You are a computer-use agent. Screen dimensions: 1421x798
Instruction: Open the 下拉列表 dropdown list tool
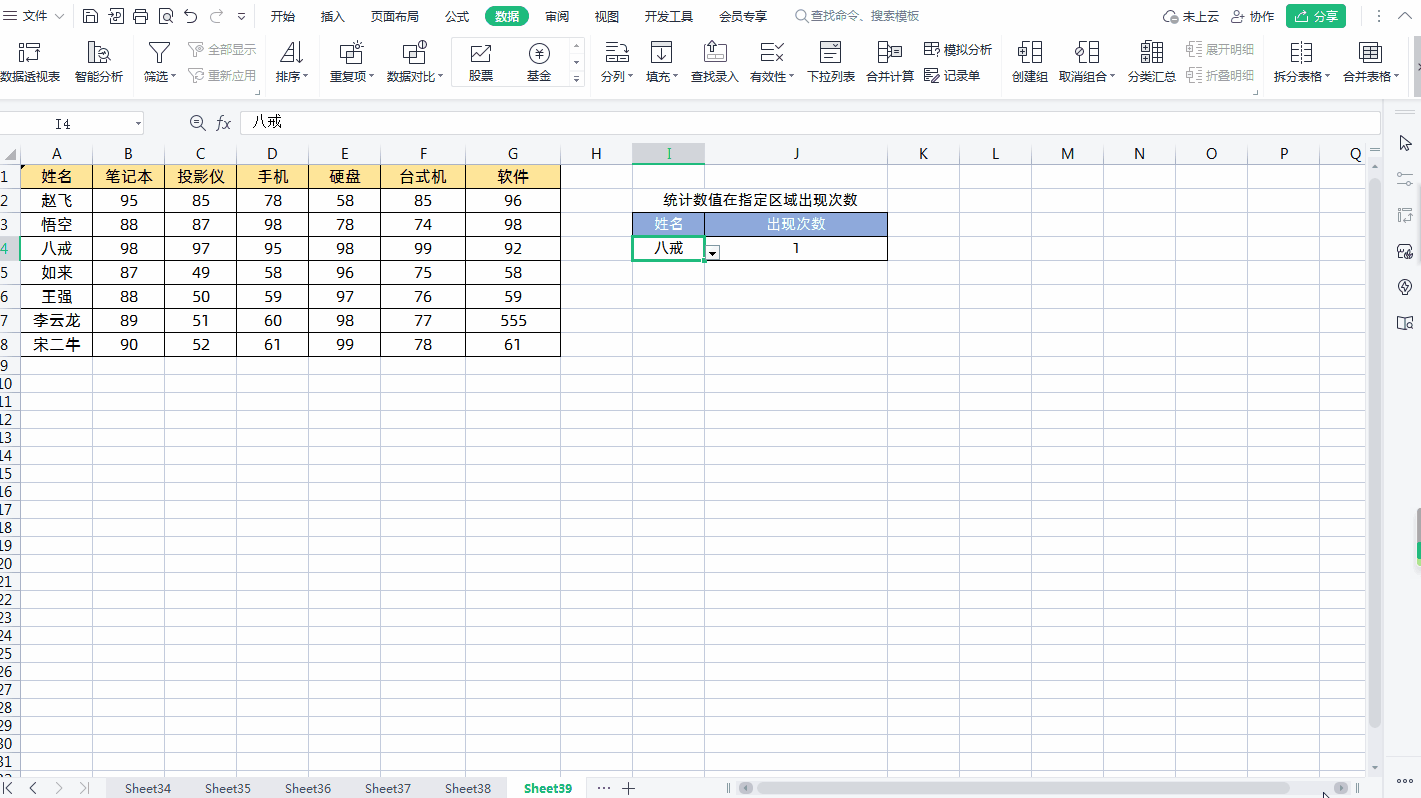click(x=831, y=62)
